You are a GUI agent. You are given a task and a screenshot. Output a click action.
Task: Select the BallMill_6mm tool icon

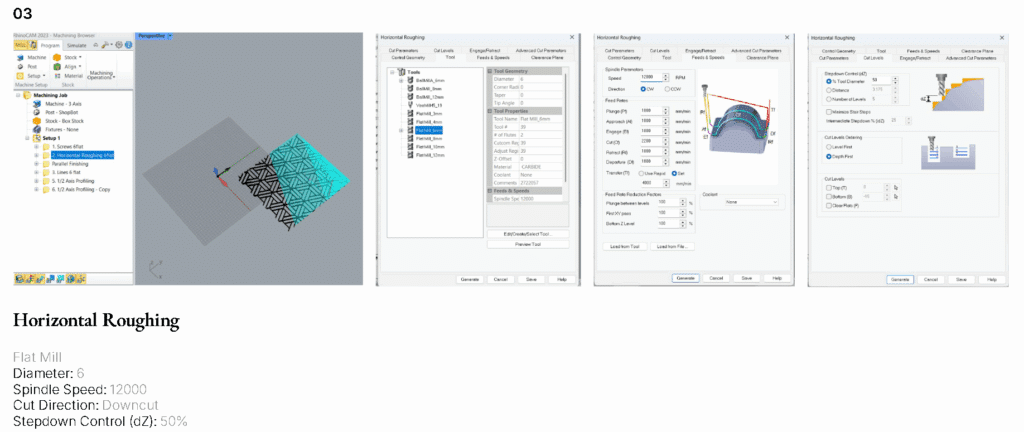[410, 79]
